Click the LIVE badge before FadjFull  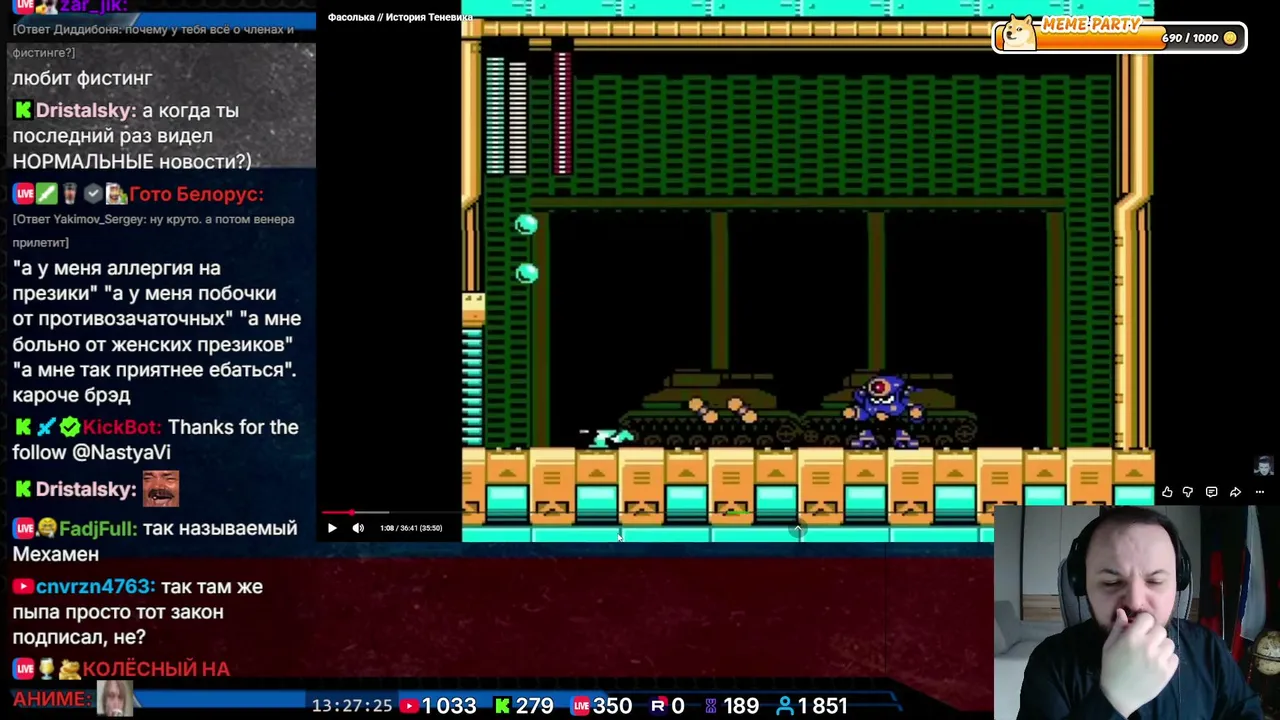click(x=23, y=528)
